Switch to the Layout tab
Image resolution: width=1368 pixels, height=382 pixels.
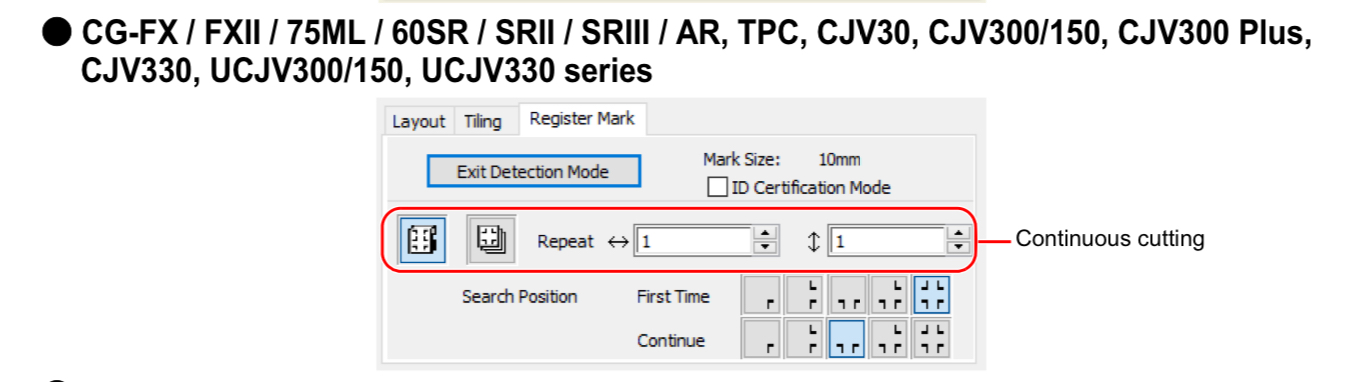(x=418, y=121)
